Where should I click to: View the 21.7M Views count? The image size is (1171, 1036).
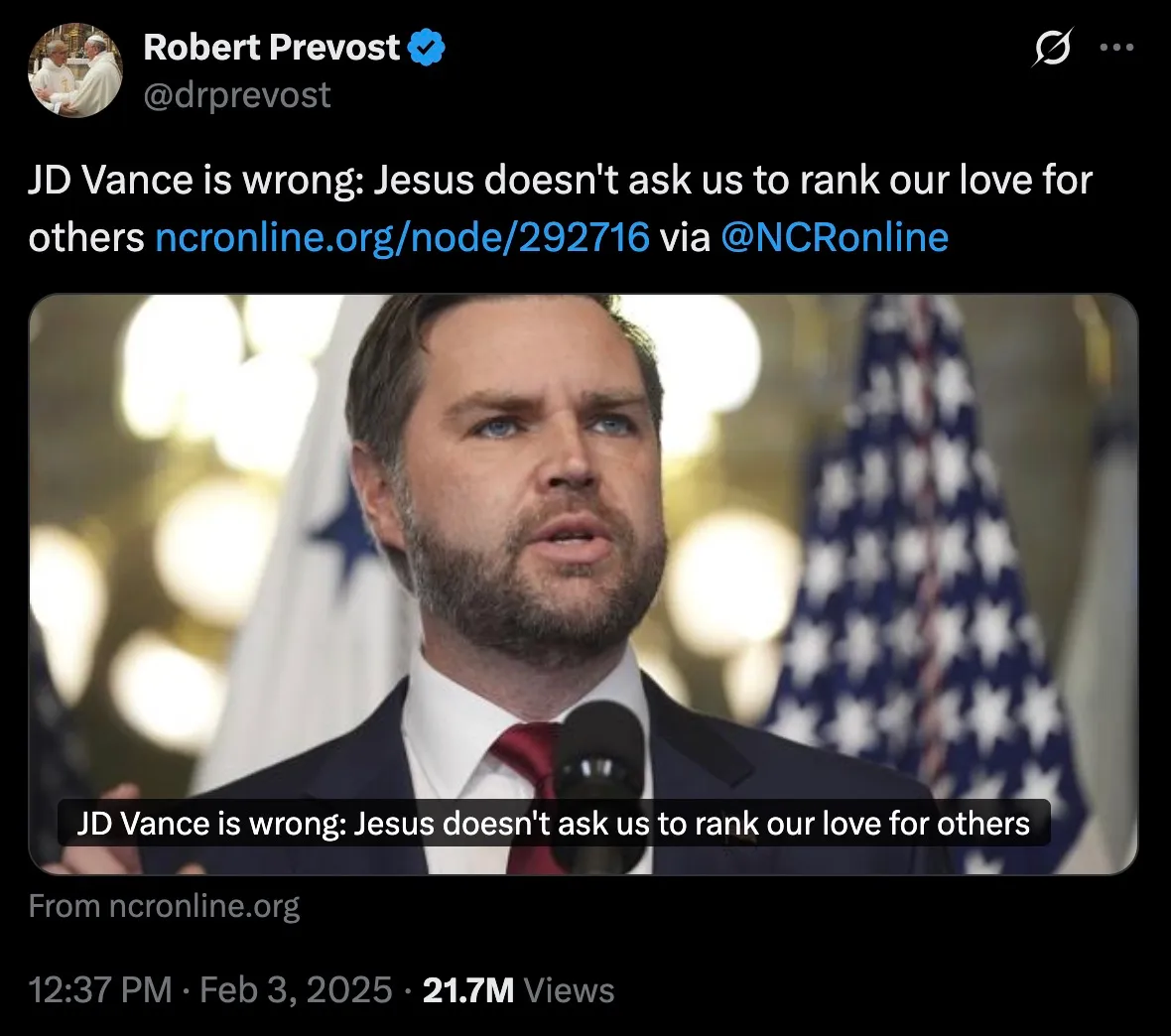[518, 990]
